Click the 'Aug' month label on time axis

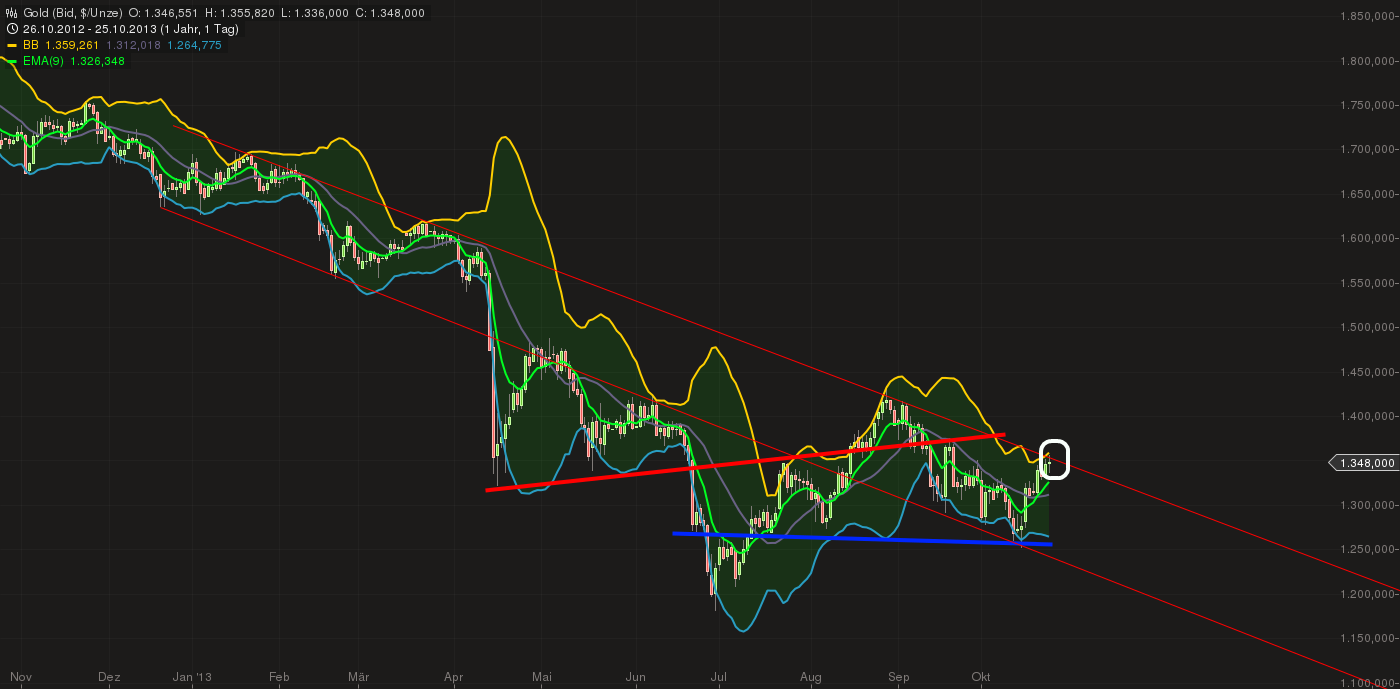click(x=810, y=677)
